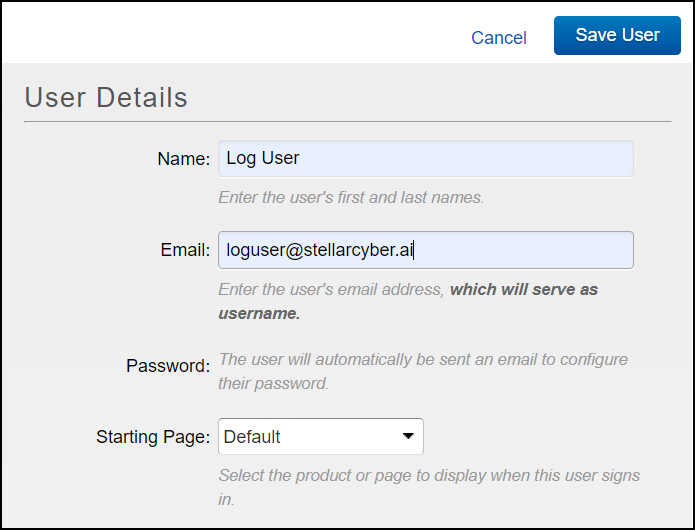The width and height of the screenshot is (695, 530).
Task: Click the loguser@stellarcyber.ai email text
Action: [x=320, y=250]
